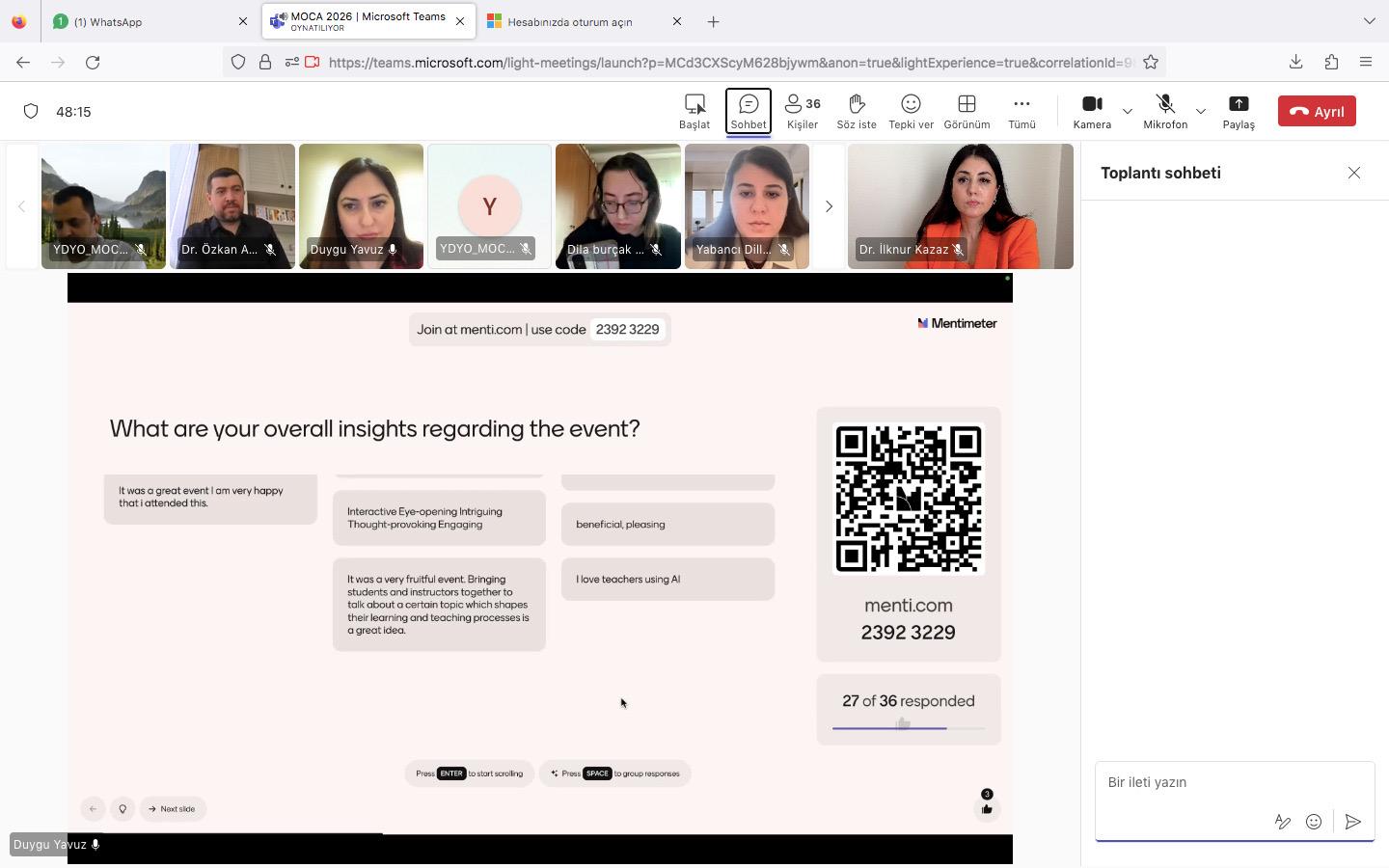Image resolution: width=1389 pixels, height=868 pixels.
Task: Click Paylaş share screen icon
Action: 1239,111
